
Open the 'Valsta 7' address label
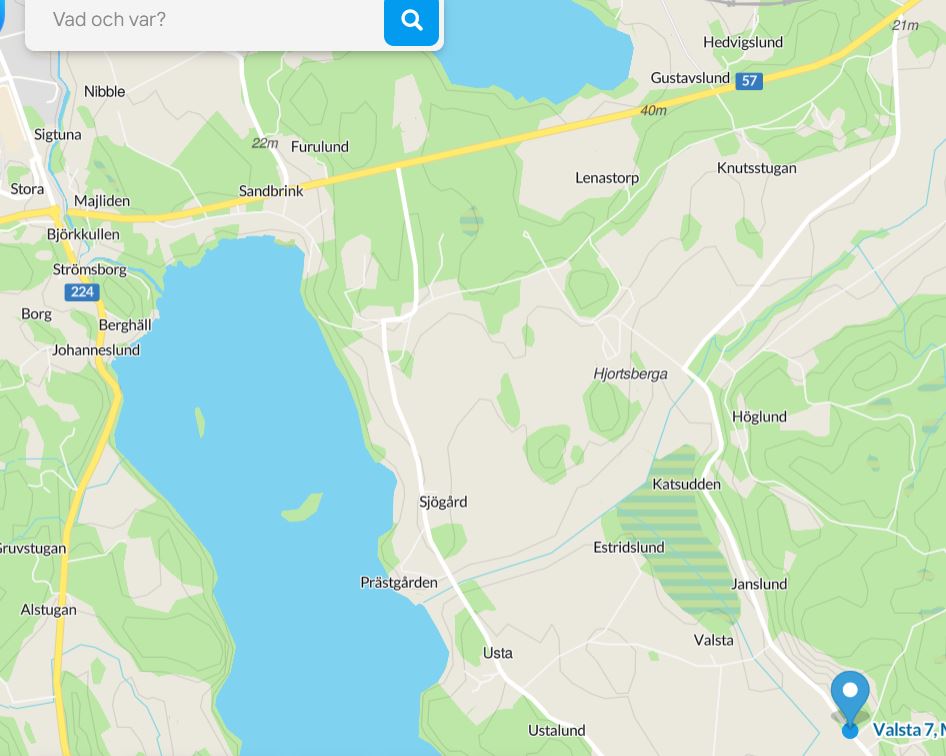click(x=909, y=729)
